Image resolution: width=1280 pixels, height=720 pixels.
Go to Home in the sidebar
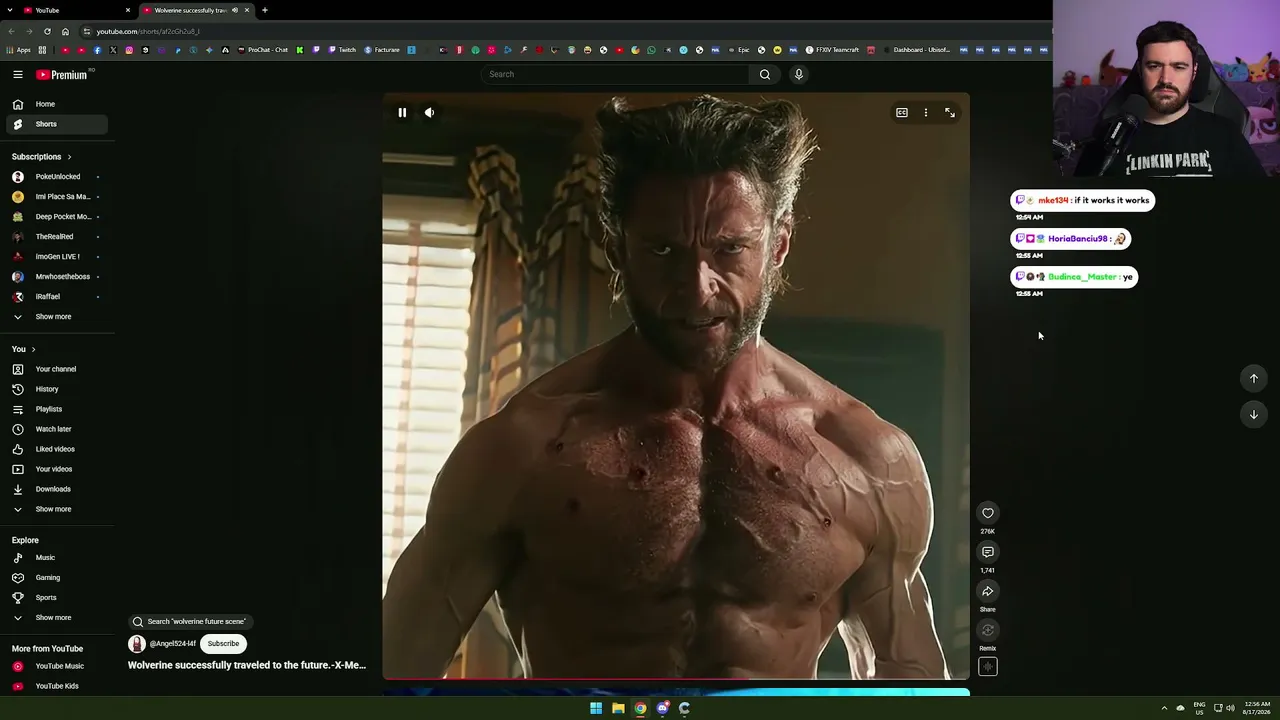click(x=57, y=104)
